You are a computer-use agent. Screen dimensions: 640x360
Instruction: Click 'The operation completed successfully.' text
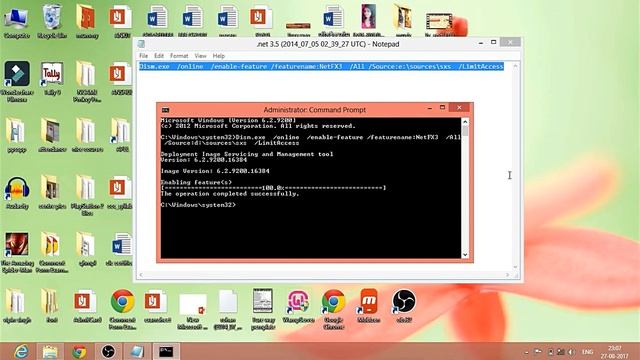tap(230, 194)
